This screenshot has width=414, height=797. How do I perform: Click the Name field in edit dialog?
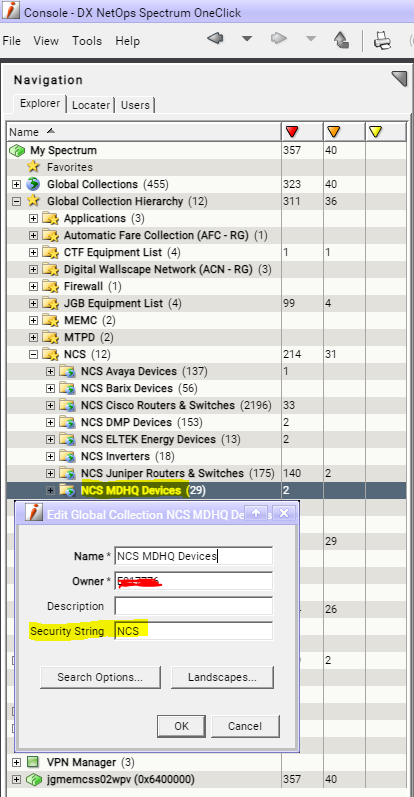pyautogui.click(x=194, y=556)
